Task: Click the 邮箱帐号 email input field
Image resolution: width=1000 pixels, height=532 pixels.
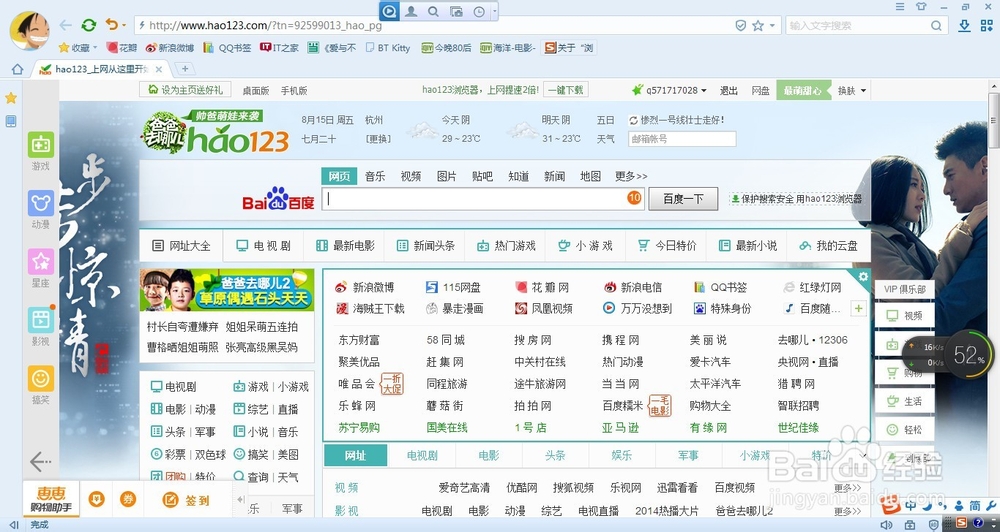Action: point(682,138)
